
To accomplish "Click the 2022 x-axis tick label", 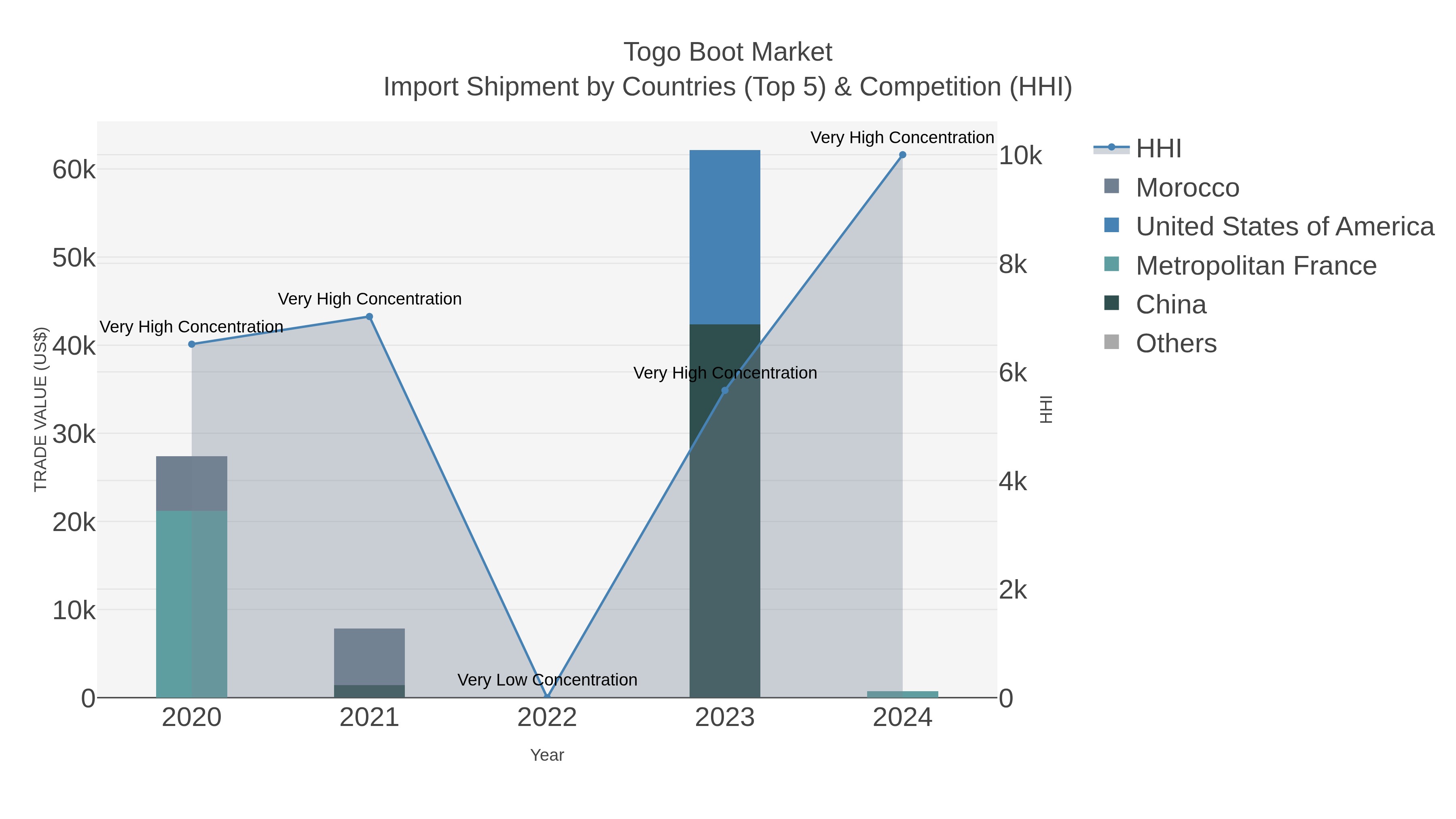I will point(547,718).
